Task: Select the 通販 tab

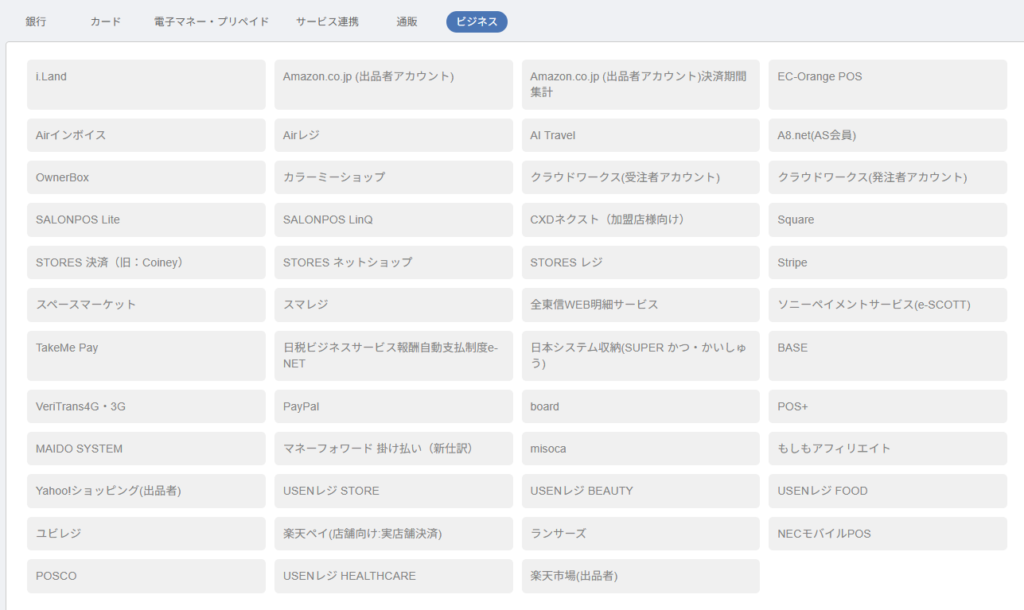Action: coord(406,22)
